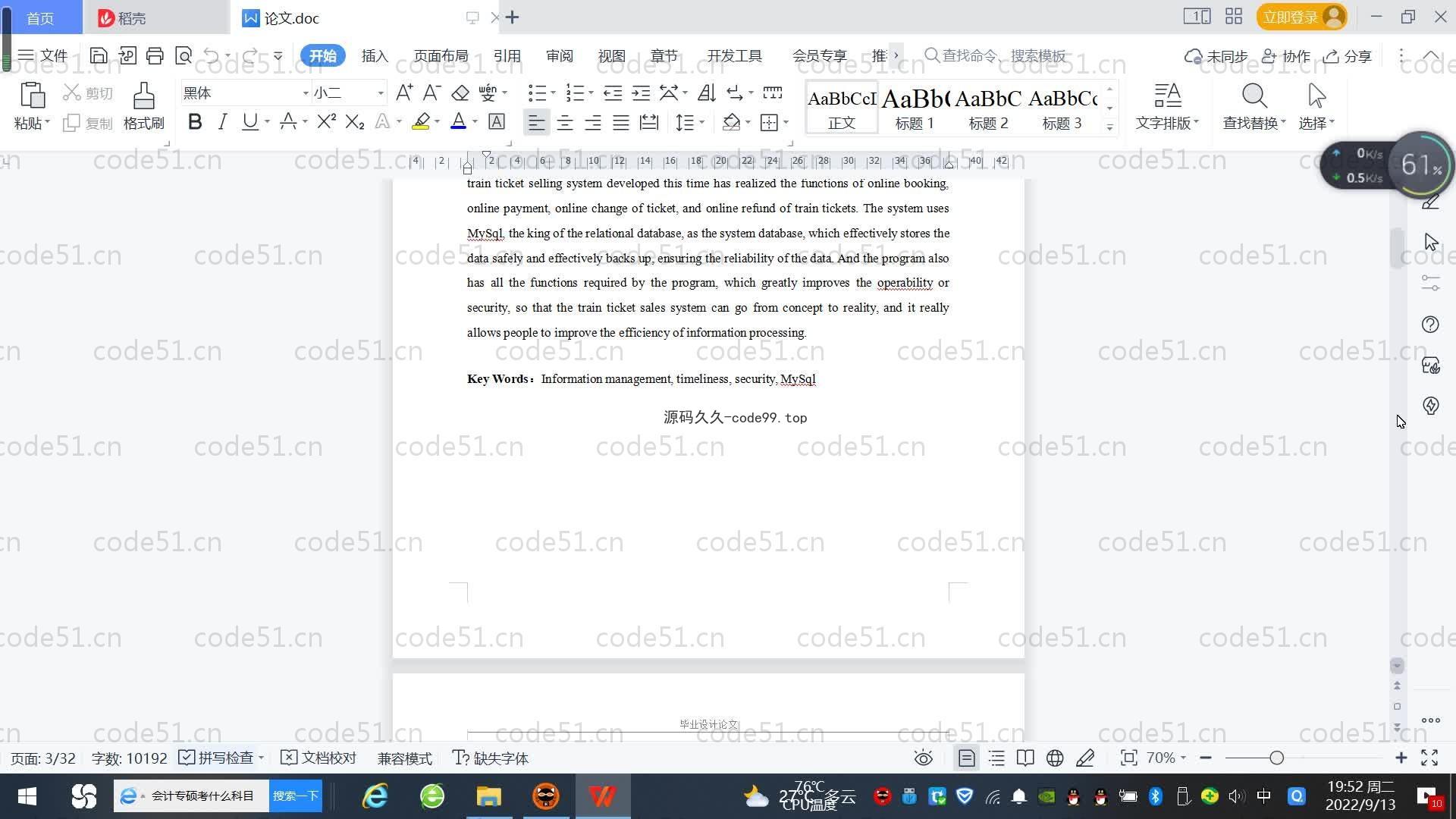Click 文档校对 document proofreading in status bar
This screenshot has width=1456, height=819.
click(318, 758)
